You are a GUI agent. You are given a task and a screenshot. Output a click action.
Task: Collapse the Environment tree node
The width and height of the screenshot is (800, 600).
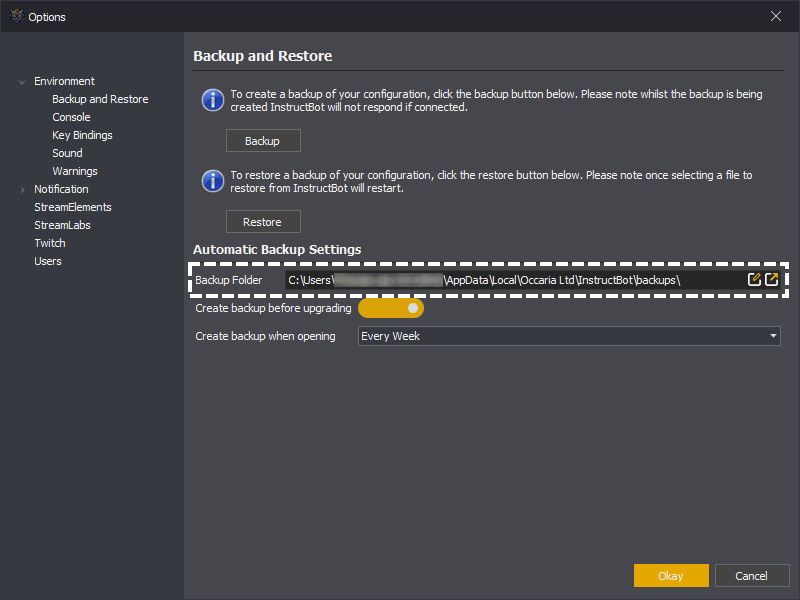(22, 82)
